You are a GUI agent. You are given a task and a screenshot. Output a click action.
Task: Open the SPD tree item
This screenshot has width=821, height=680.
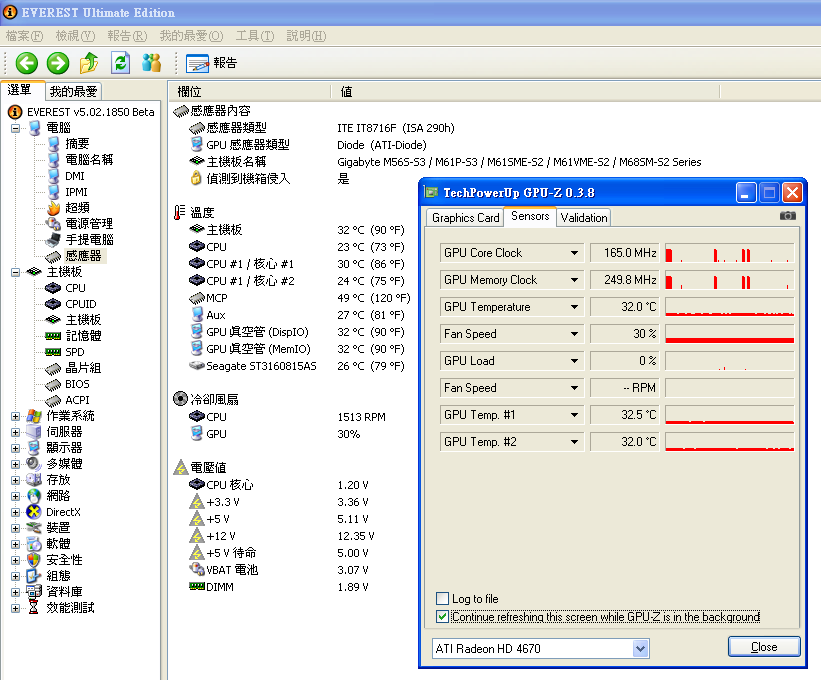tap(74, 352)
